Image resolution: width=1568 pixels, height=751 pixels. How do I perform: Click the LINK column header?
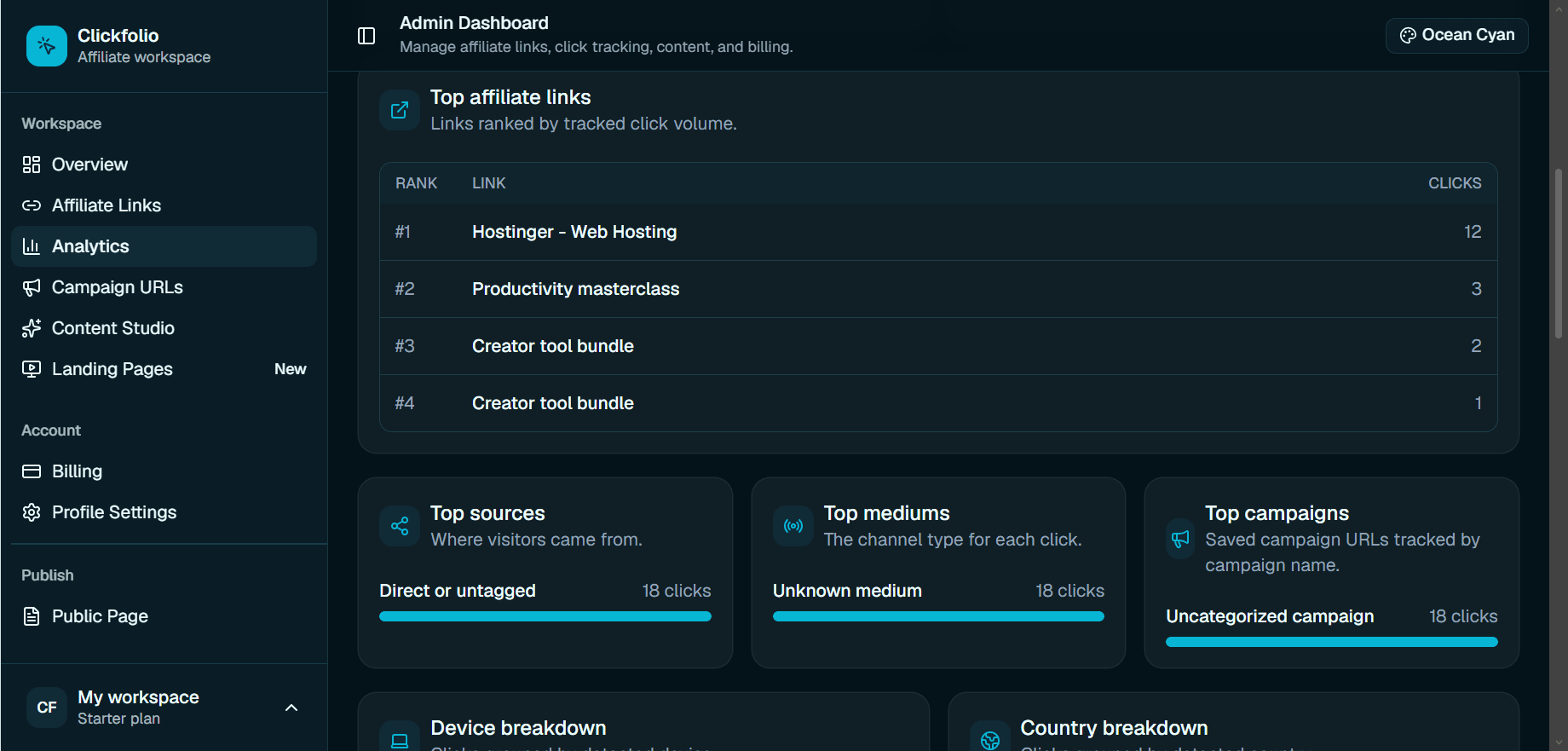click(x=489, y=183)
